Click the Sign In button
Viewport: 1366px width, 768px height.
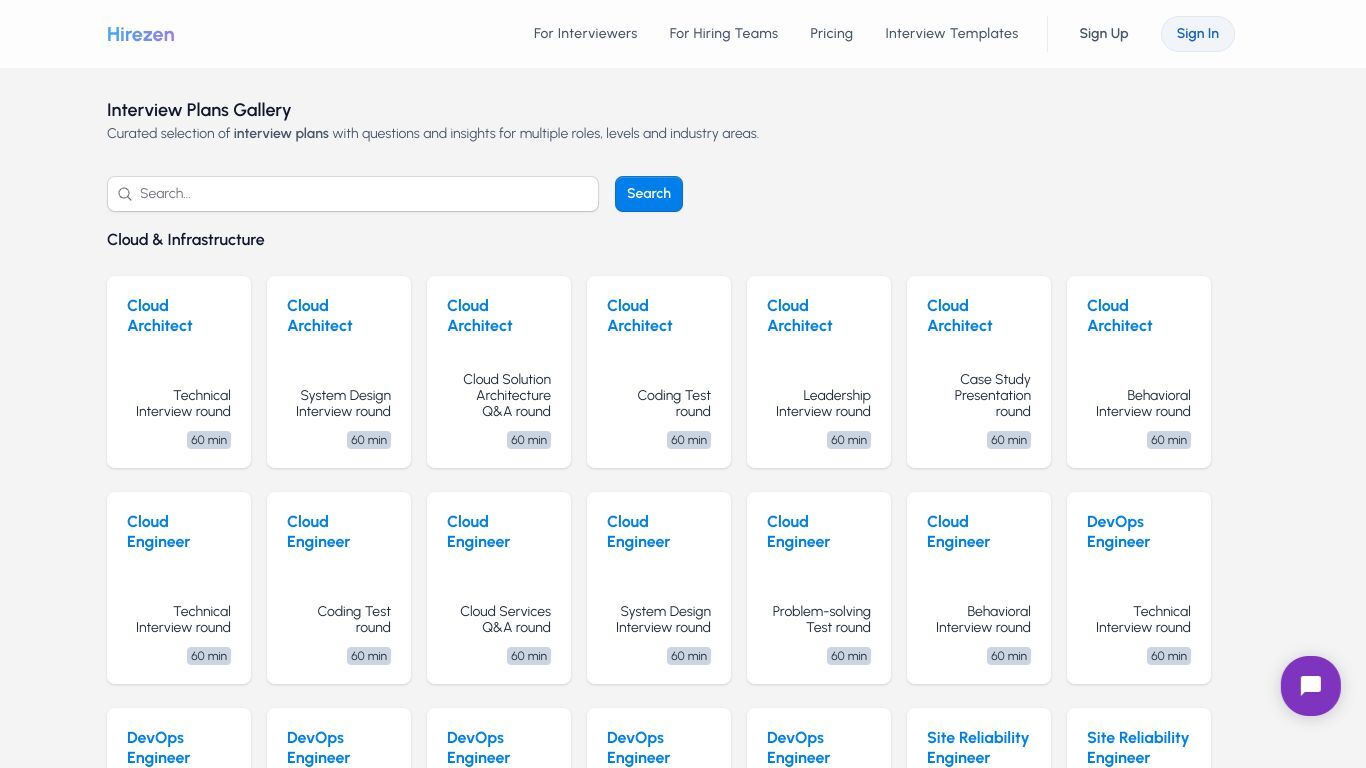pos(1197,34)
